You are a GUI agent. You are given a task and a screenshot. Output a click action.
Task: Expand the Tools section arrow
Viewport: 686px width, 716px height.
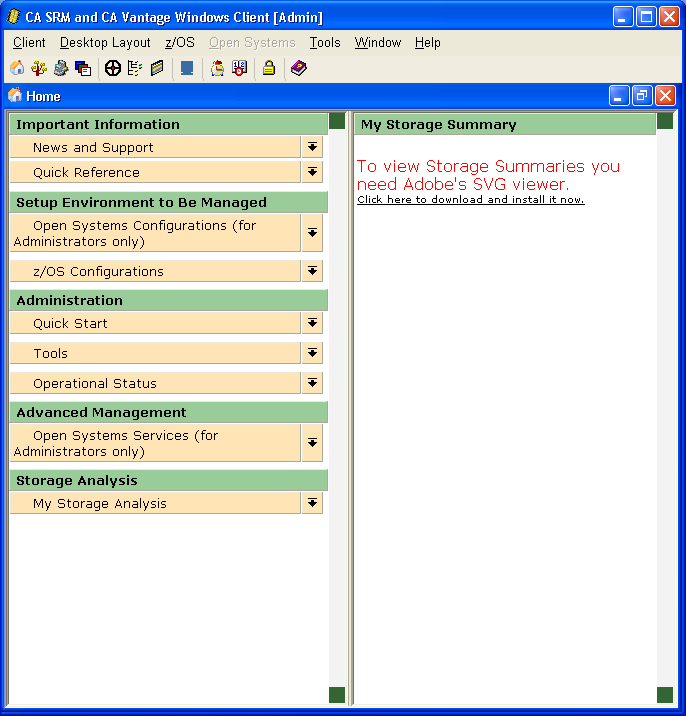click(x=312, y=353)
